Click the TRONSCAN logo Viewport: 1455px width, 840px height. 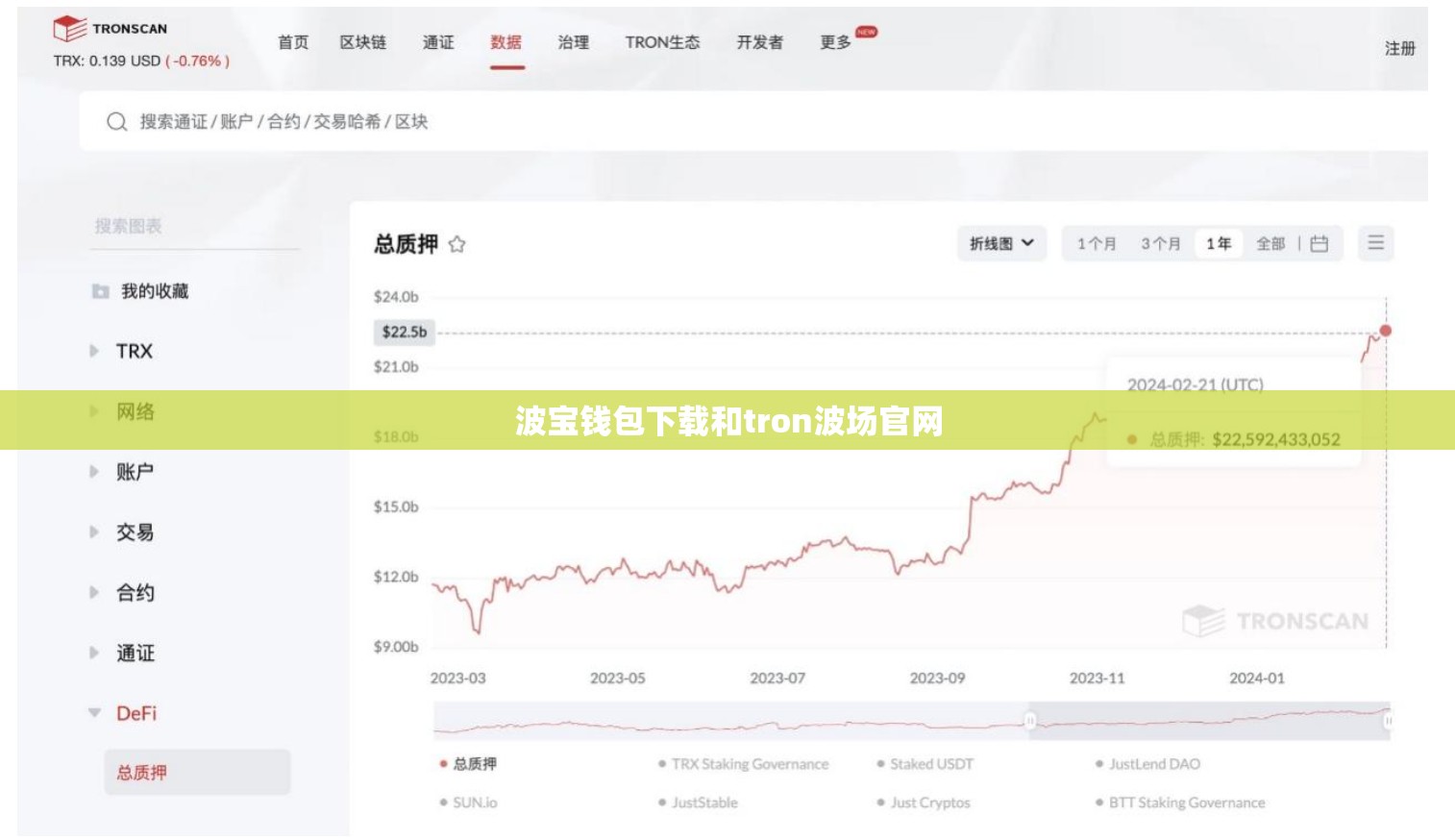pos(110,29)
